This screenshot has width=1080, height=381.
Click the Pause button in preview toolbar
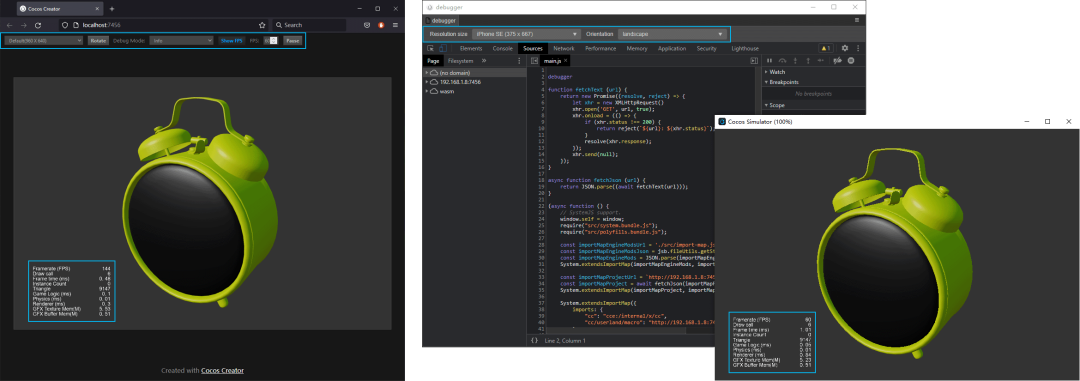(293, 41)
